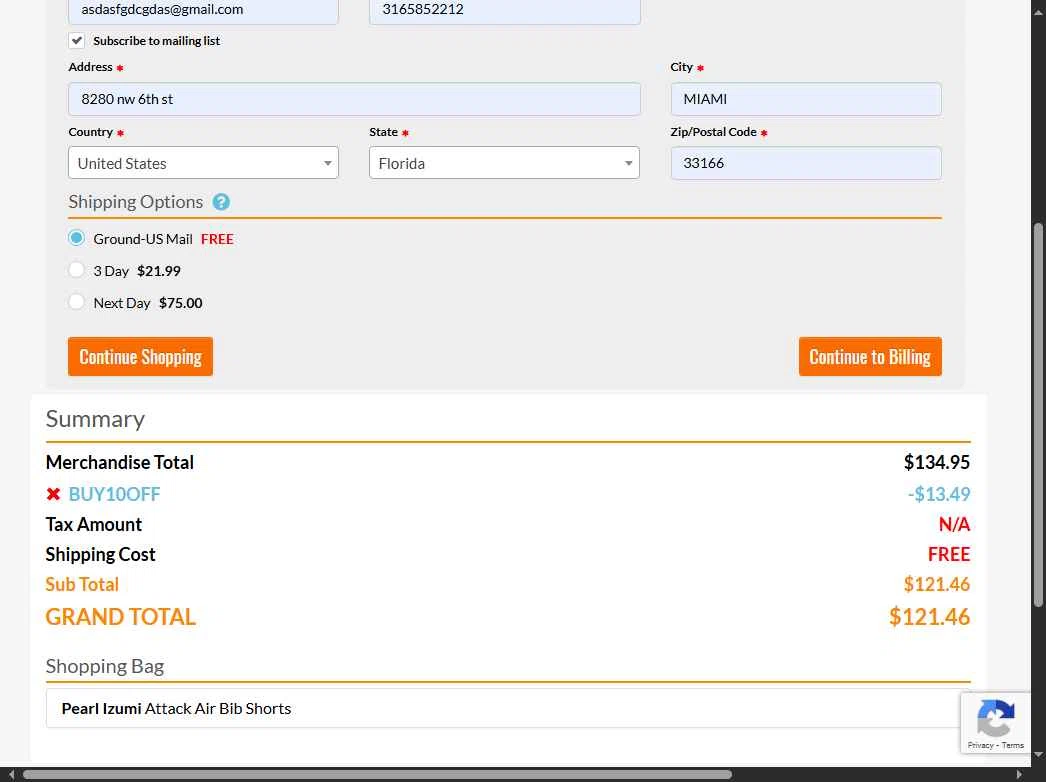The height and width of the screenshot is (782, 1046).
Task: Click the reCAPTCHA badge logo
Action: coord(995,719)
